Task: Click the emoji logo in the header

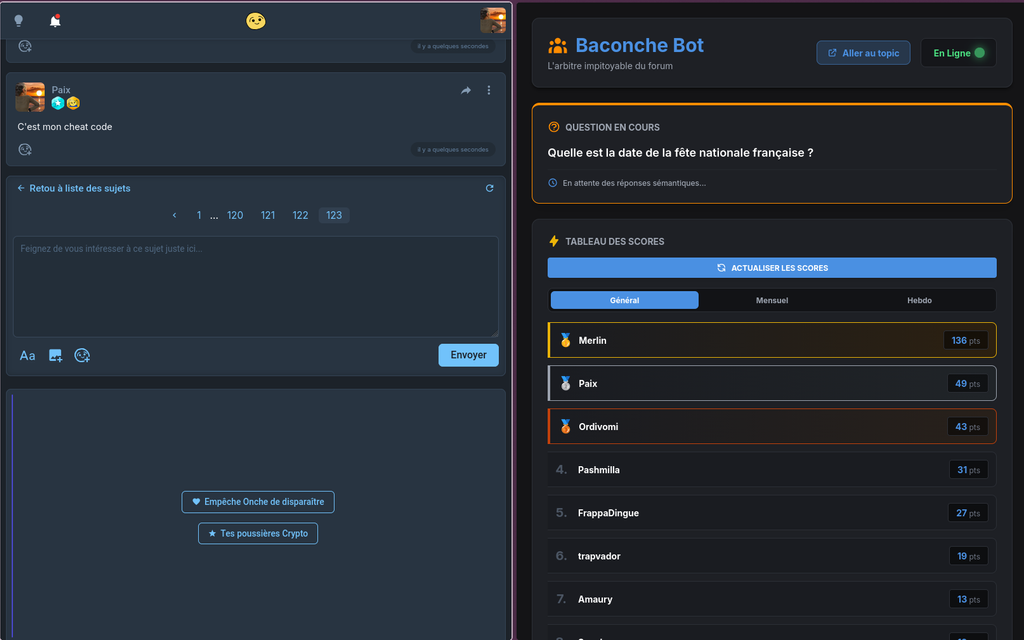Action: point(256,21)
